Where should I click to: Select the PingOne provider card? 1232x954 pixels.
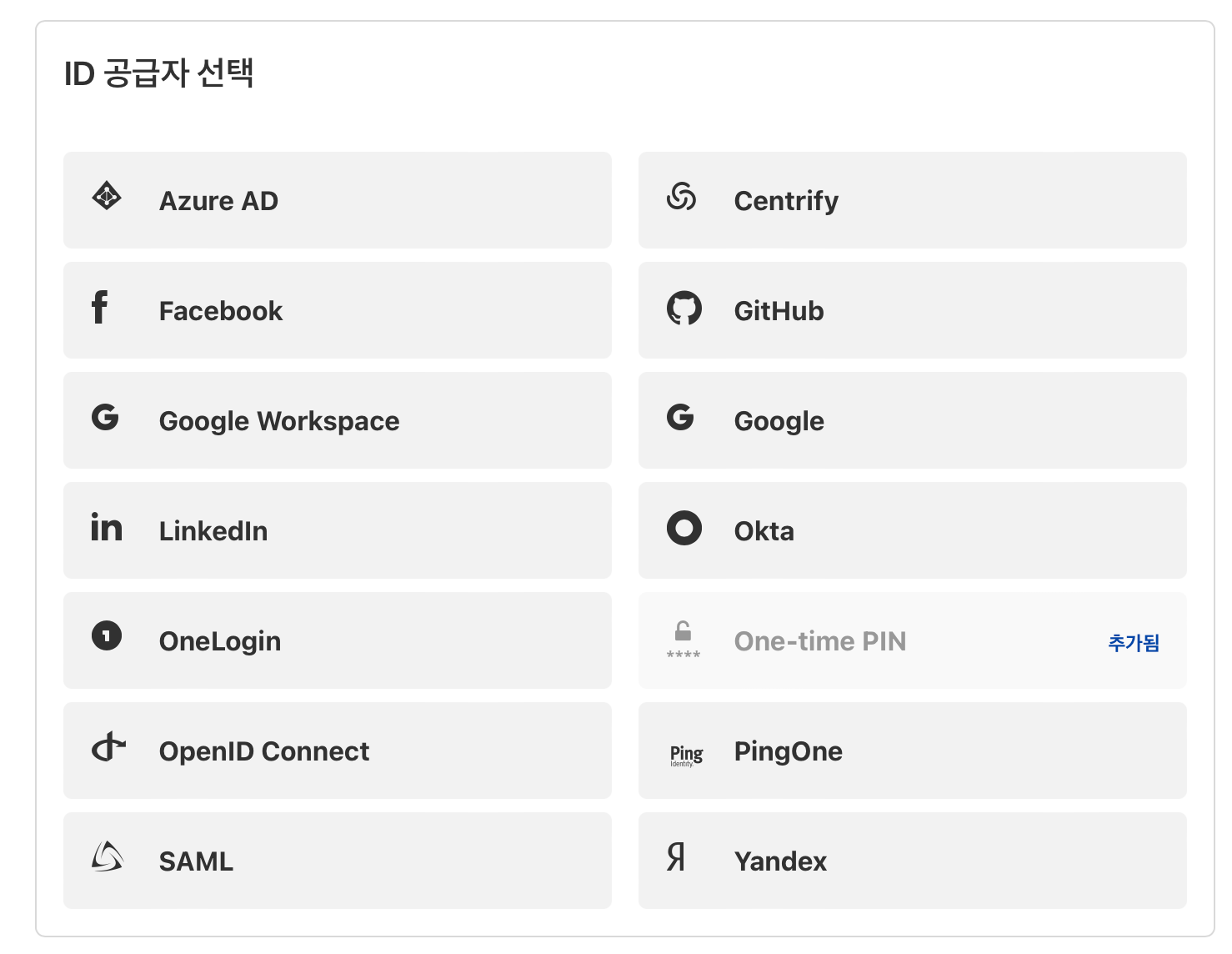tap(912, 751)
